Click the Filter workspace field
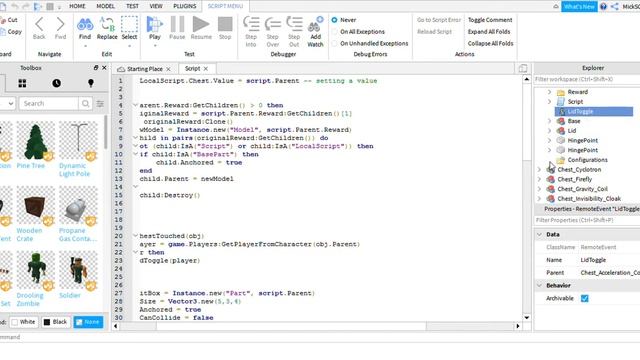The height and width of the screenshot is (360, 640). (587, 79)
